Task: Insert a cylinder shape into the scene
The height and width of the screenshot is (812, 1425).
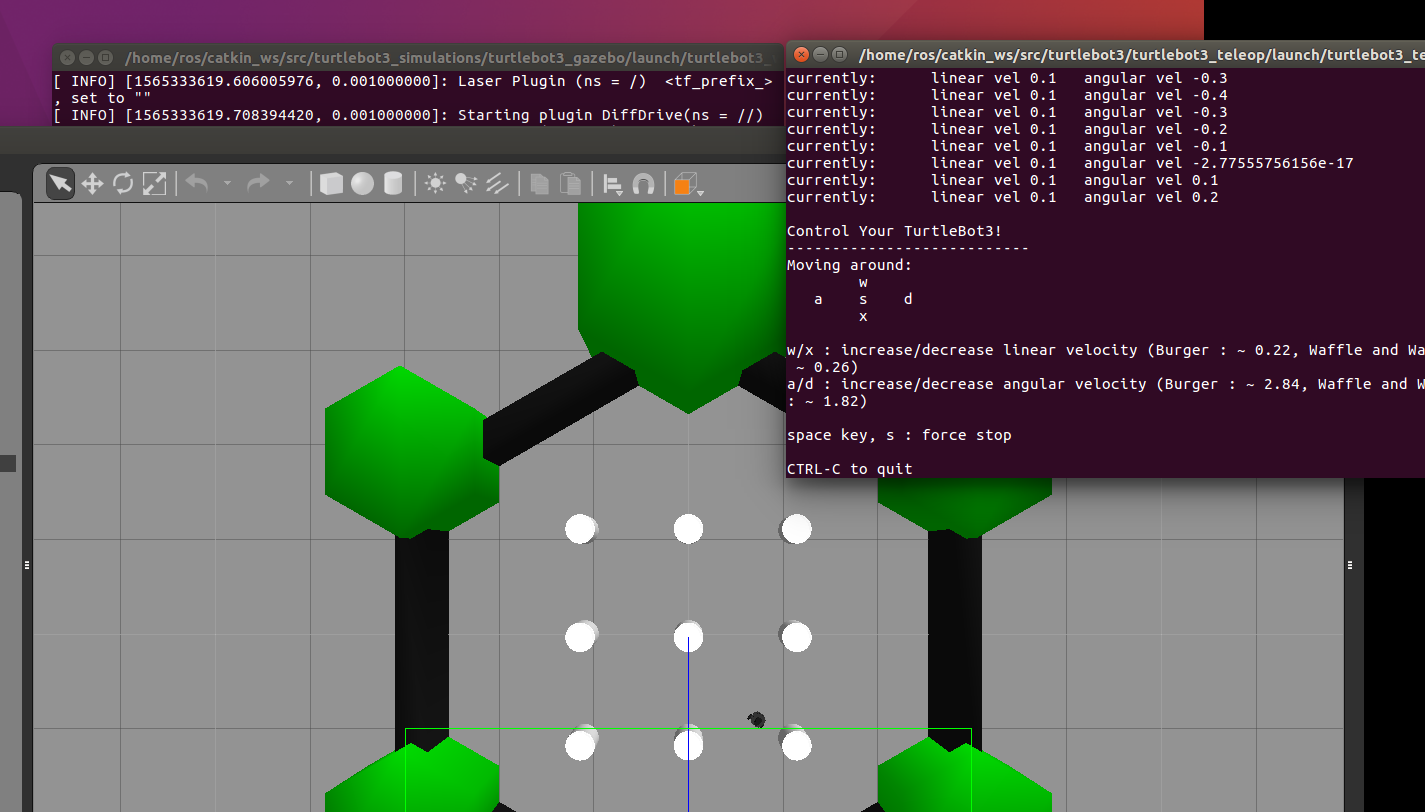Action: pyautogui.click(x=391, y=183)
